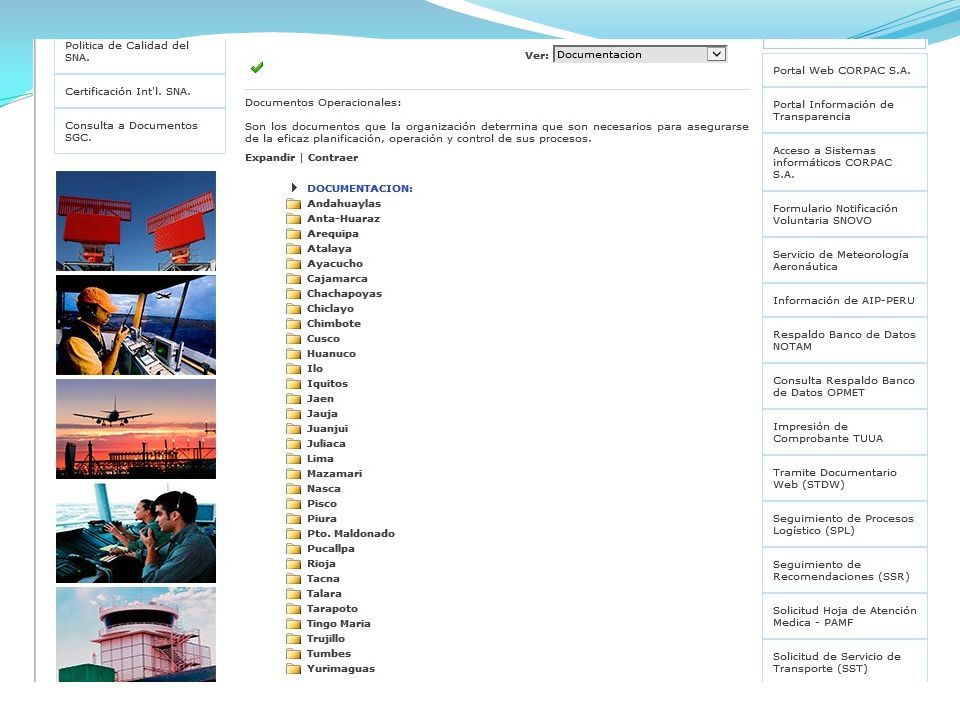Viewport: 960px width, 720px height.
Task: Open Servicio de Meteorología Aeronáutica
Action: coord(845,260)
